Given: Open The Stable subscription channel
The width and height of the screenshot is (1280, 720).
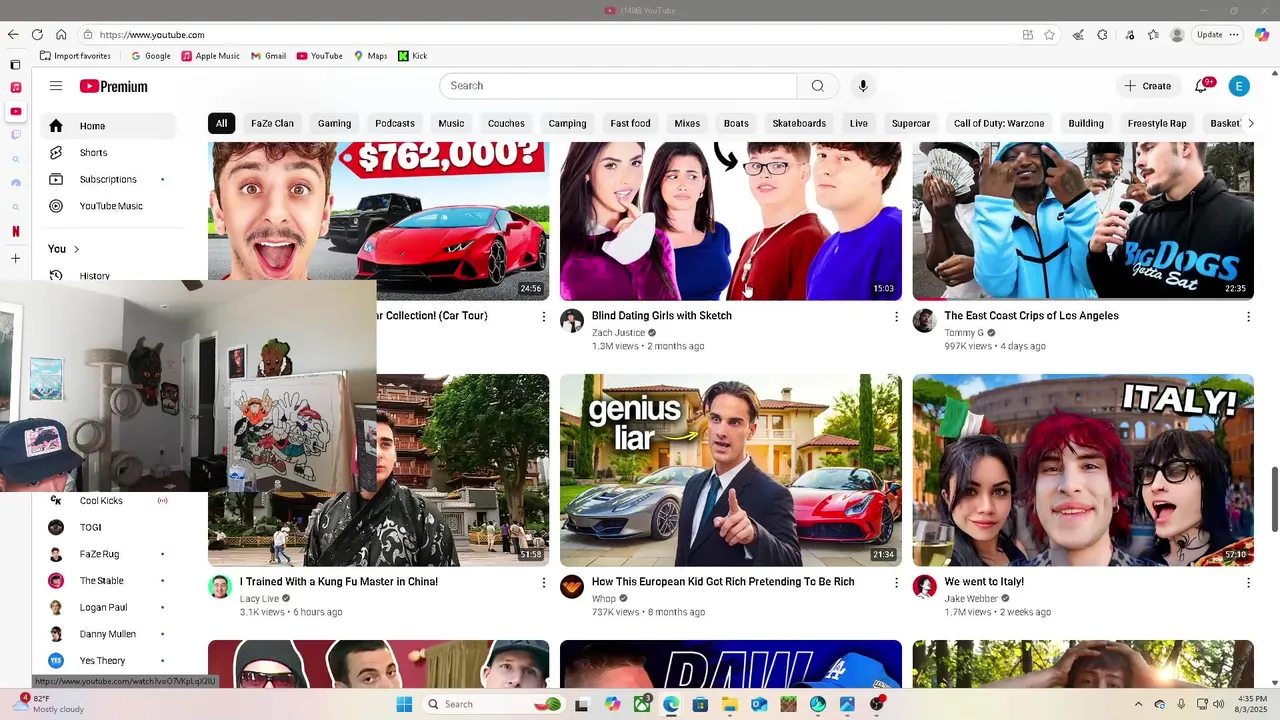Looking at the screenshot, I should click(x=110, y=581).
